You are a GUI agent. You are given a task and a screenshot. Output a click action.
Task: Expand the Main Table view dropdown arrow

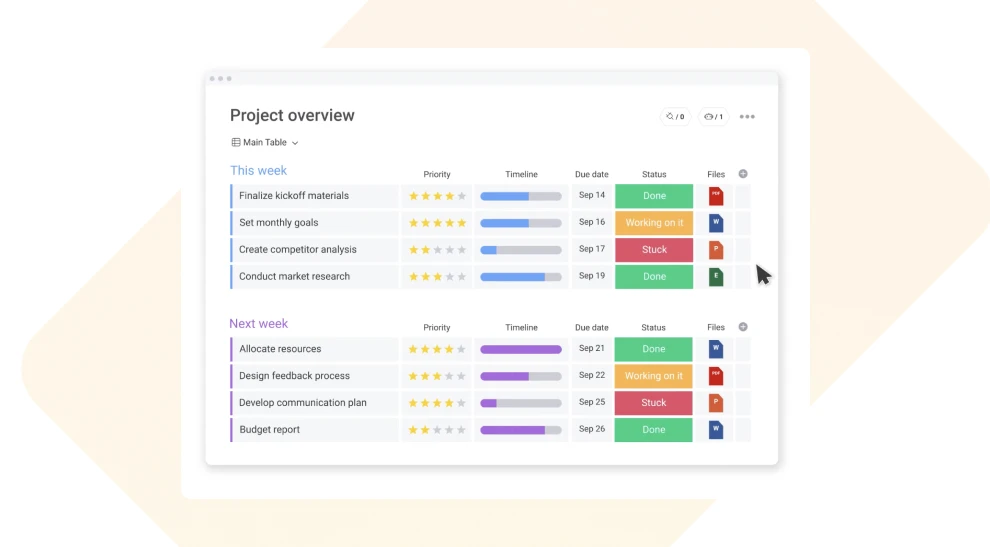tap(295, 143)
